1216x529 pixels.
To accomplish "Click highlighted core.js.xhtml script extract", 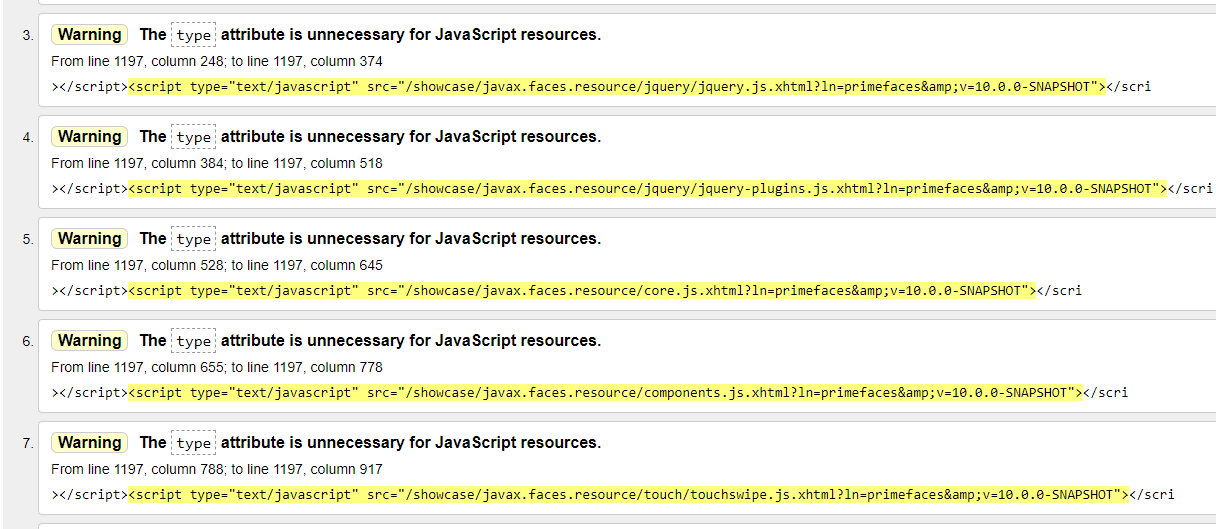I will [x=582, y=291].
